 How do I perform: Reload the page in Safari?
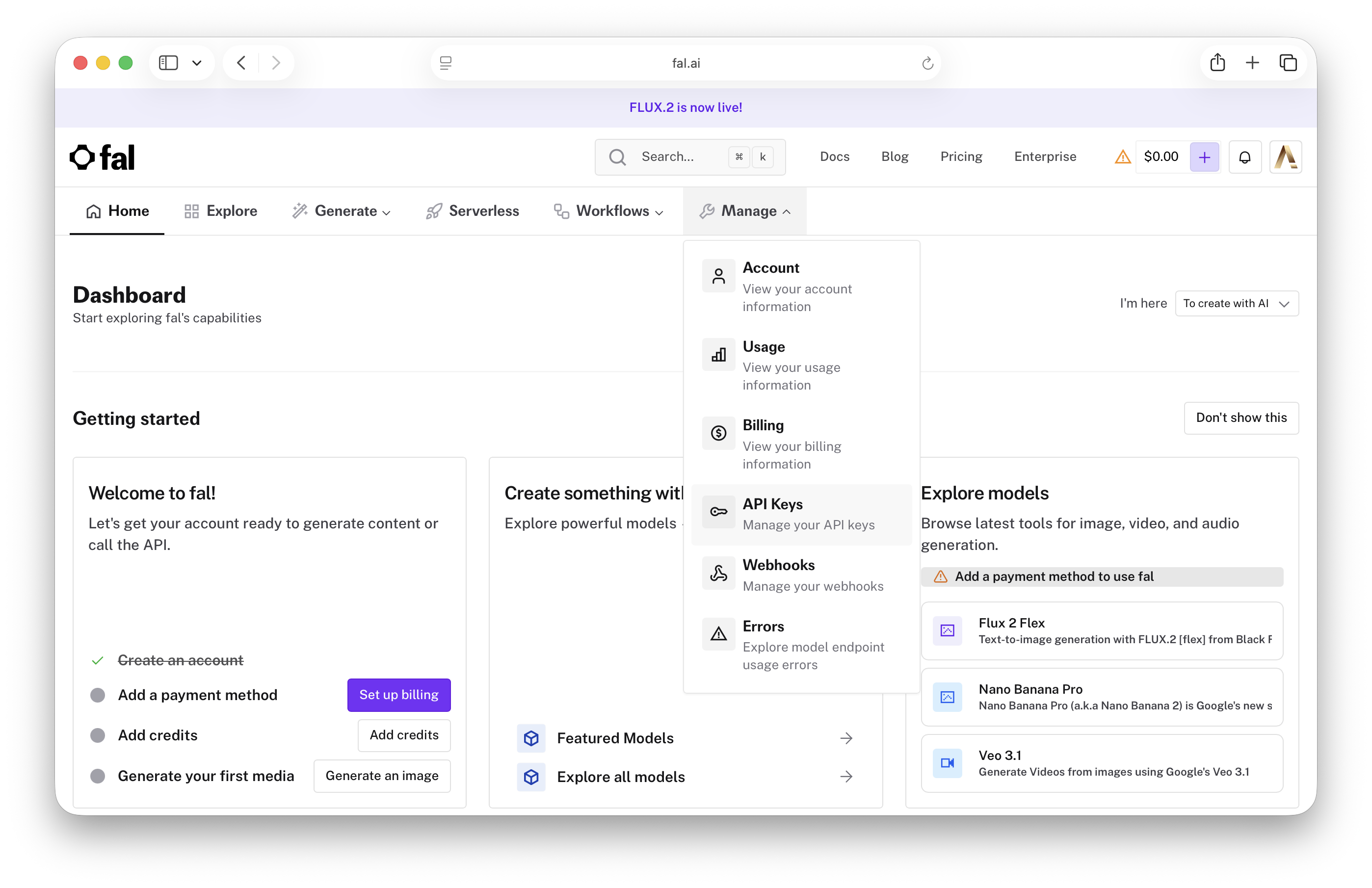tap(927, 63)
